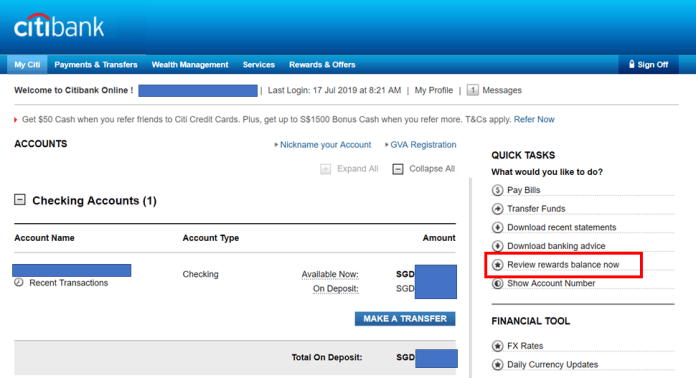696x378 pixels.
Task: Click the Refer Now link
Action: [534, 119]
